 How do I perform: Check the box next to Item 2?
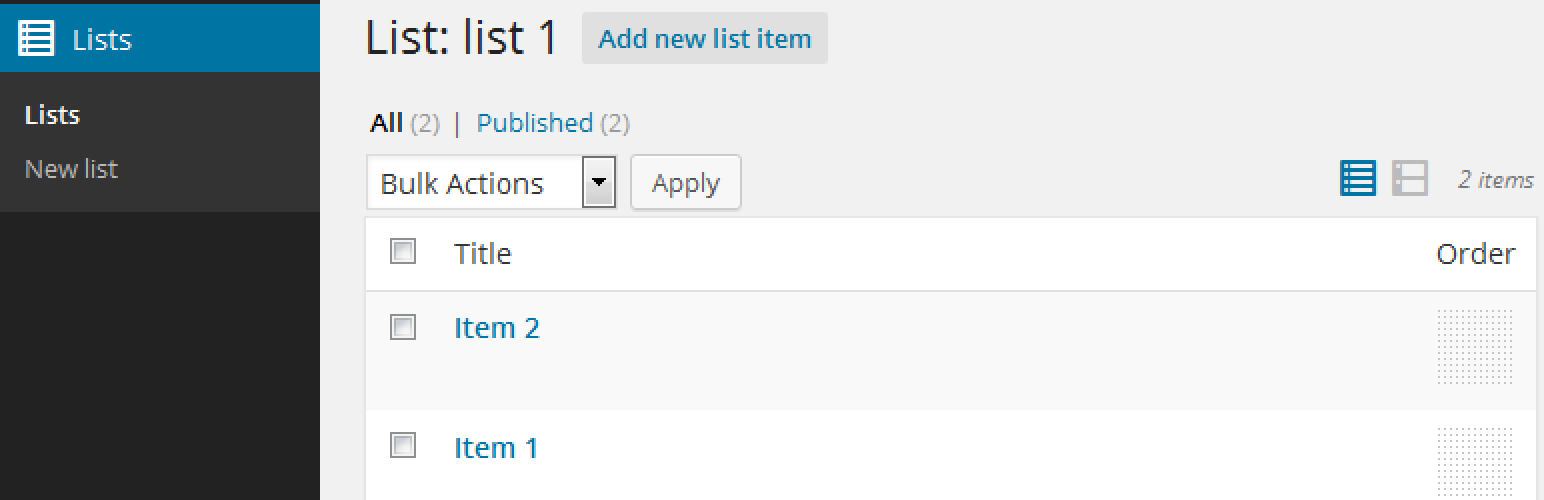click(x=403, y=326)
